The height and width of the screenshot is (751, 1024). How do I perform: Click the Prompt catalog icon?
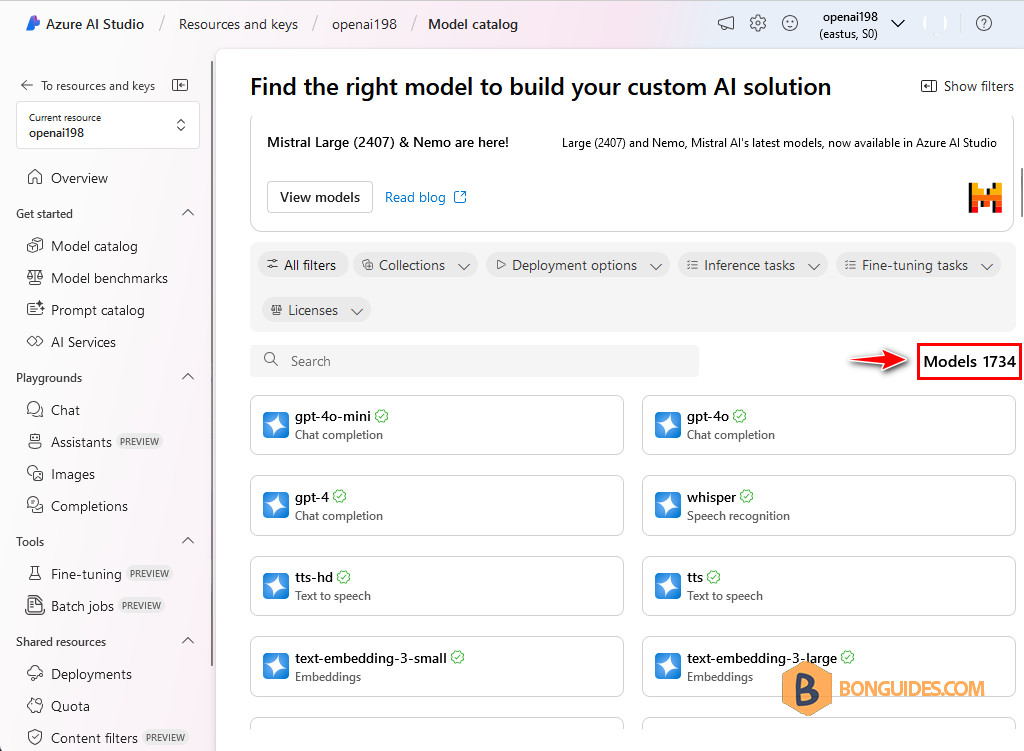35,310
